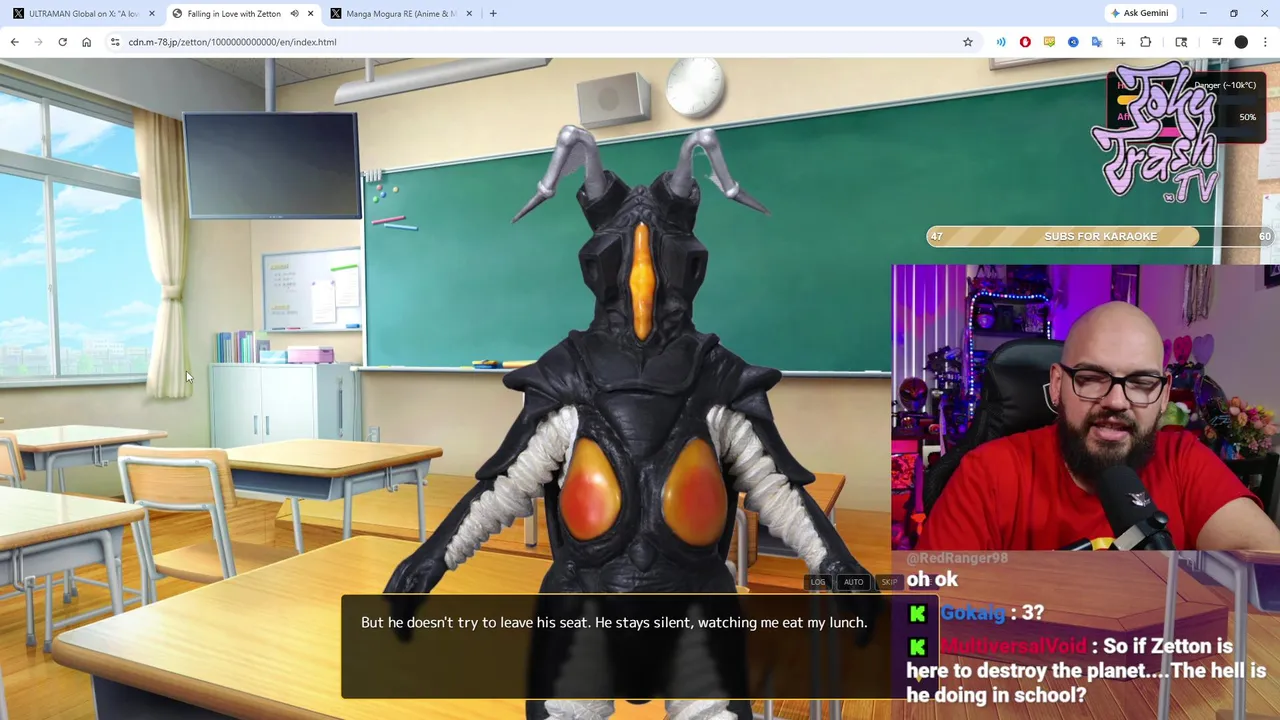The image size is (1280, 720).
Task: Switch to the Manga Mogura RE tab
Action: click(400, 14)
